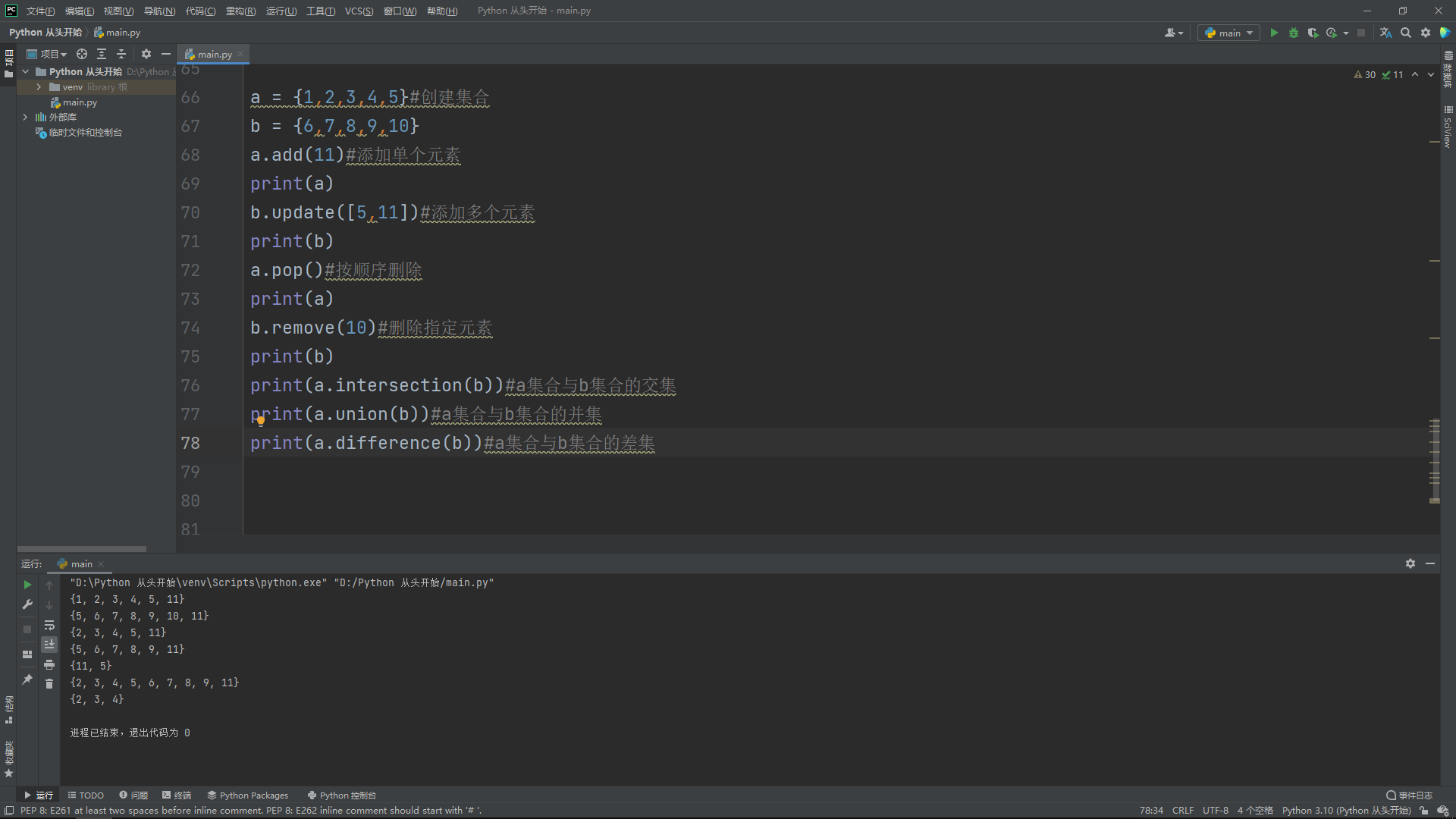The height and width of the screenshot is (819, 1456).
Task: Rerun main from run panel
Action: pyautogui.click(x=27, y=585)
